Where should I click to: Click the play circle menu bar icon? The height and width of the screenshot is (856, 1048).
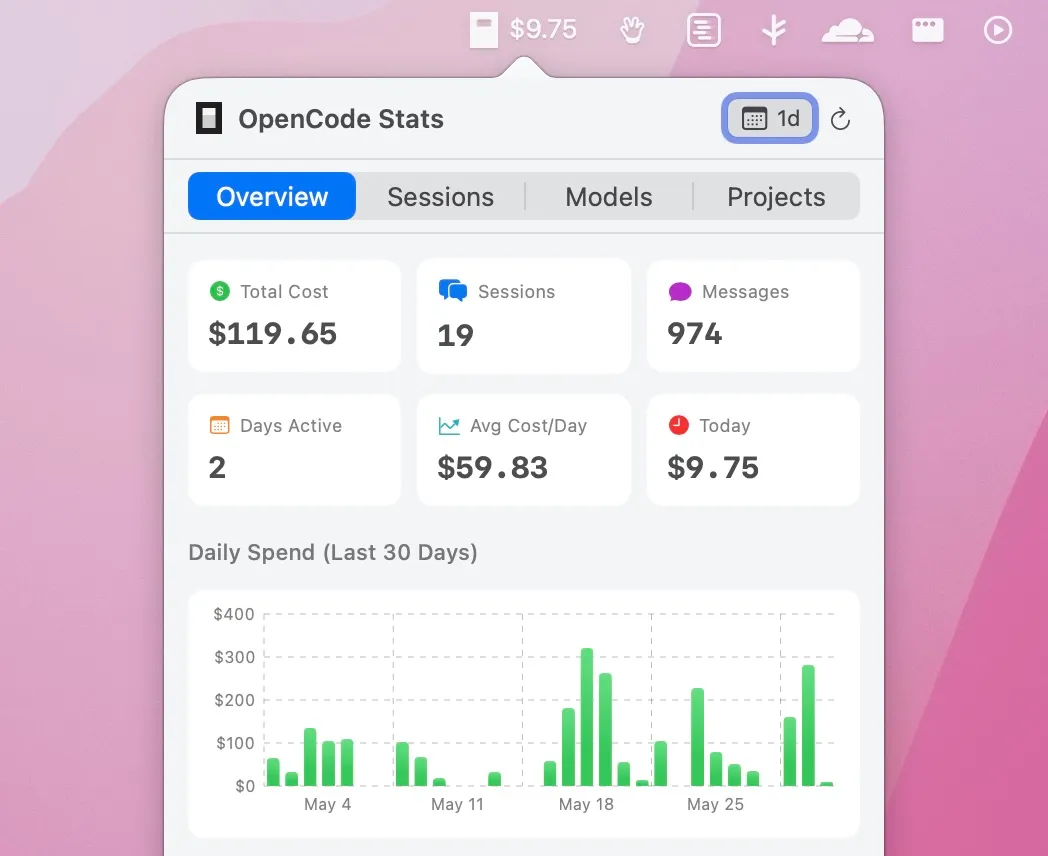tap(998, 30)
